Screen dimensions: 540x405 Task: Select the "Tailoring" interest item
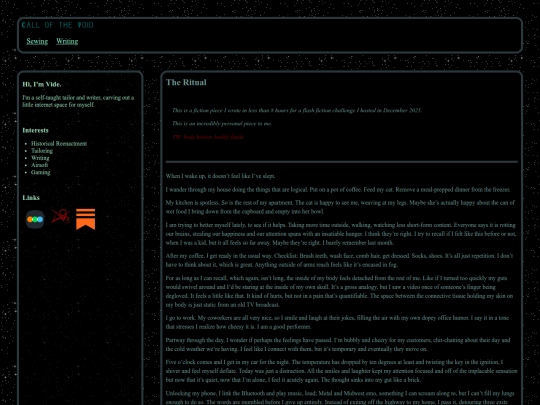42,151
